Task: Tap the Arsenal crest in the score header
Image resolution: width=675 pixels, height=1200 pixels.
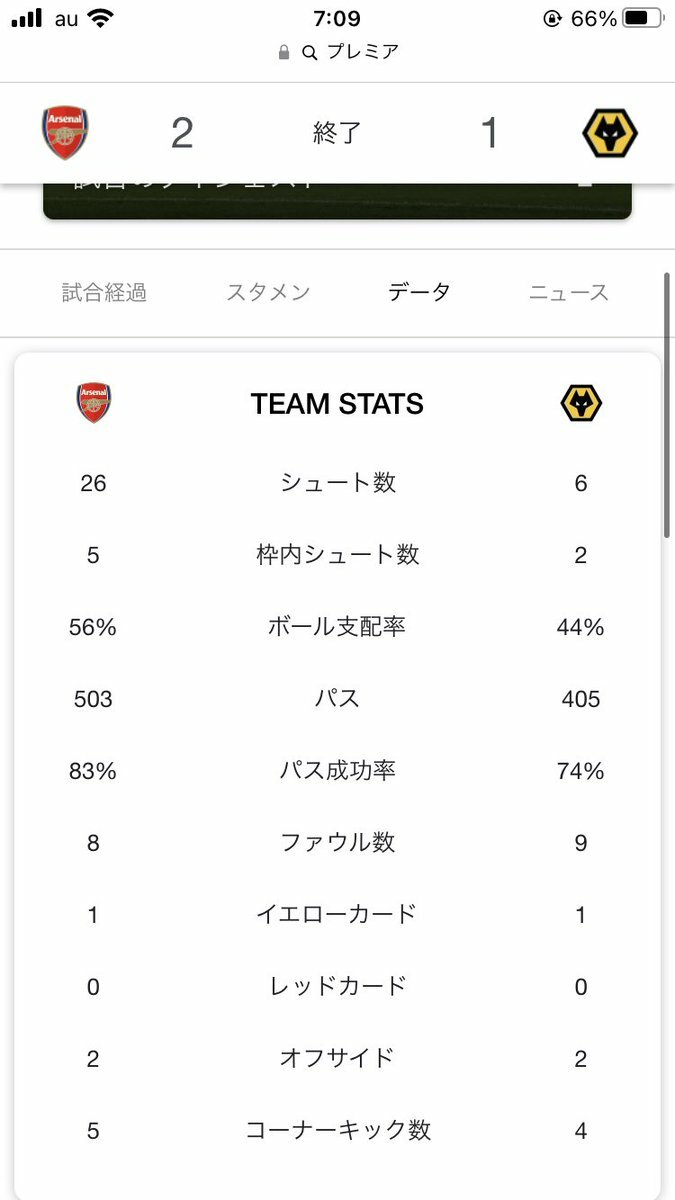Action: (x=65, y=133)
